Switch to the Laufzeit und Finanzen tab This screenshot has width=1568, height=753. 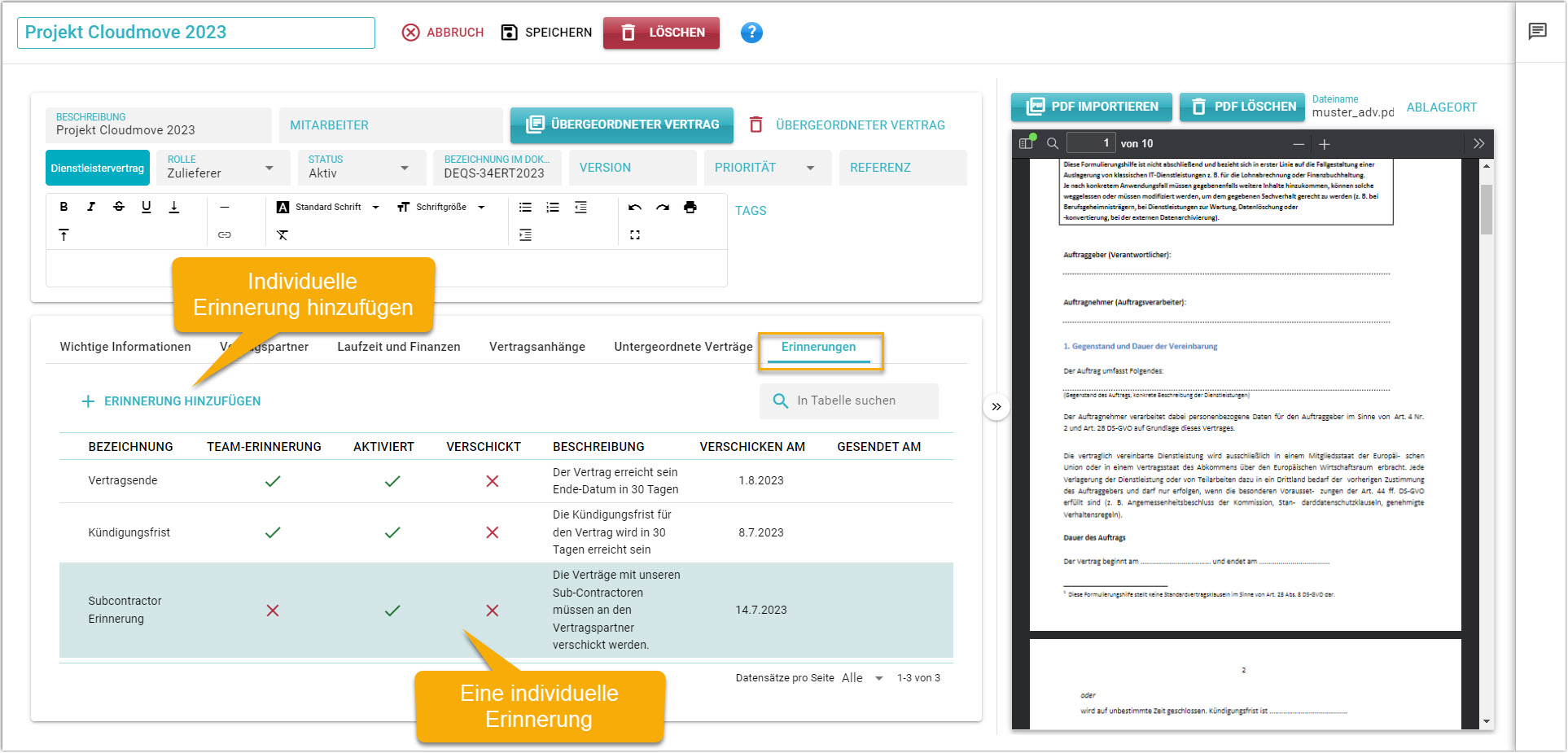coord(398,347)
